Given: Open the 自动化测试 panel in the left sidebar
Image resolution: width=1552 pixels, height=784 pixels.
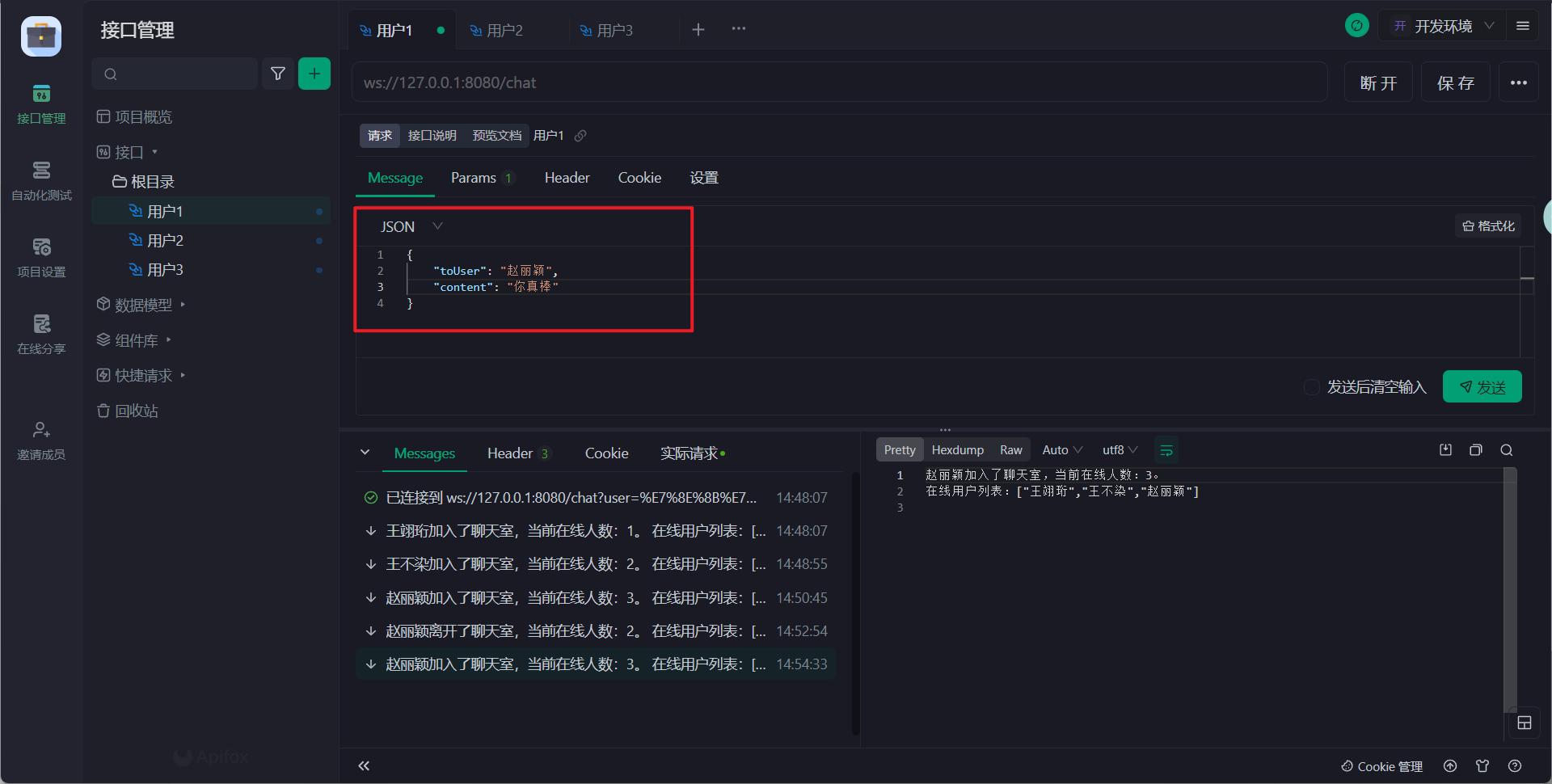Looking at the screenshot, I should point(41,179).
